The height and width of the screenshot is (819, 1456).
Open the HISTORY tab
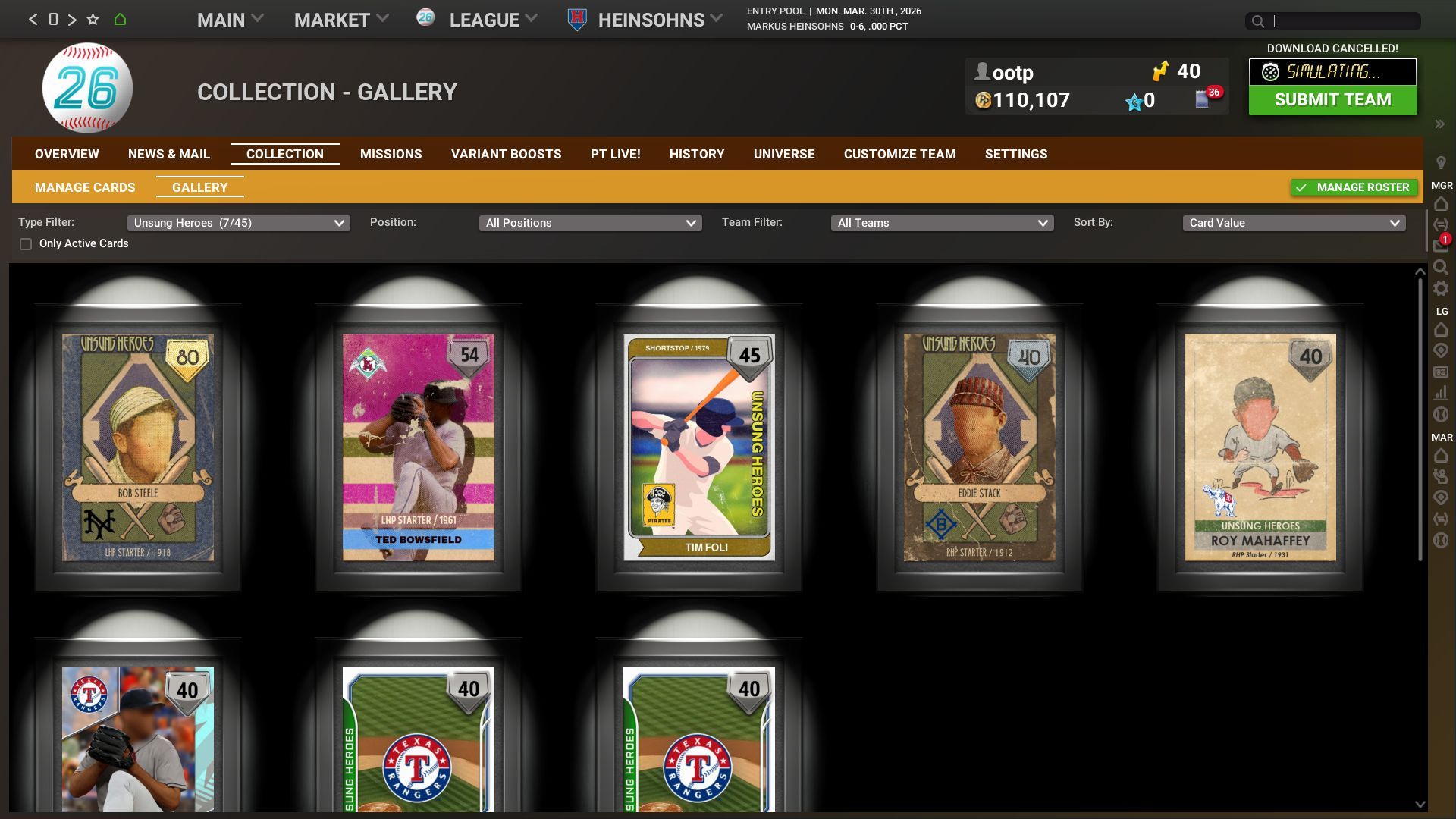pyautogui.click(x=697, y=154)
